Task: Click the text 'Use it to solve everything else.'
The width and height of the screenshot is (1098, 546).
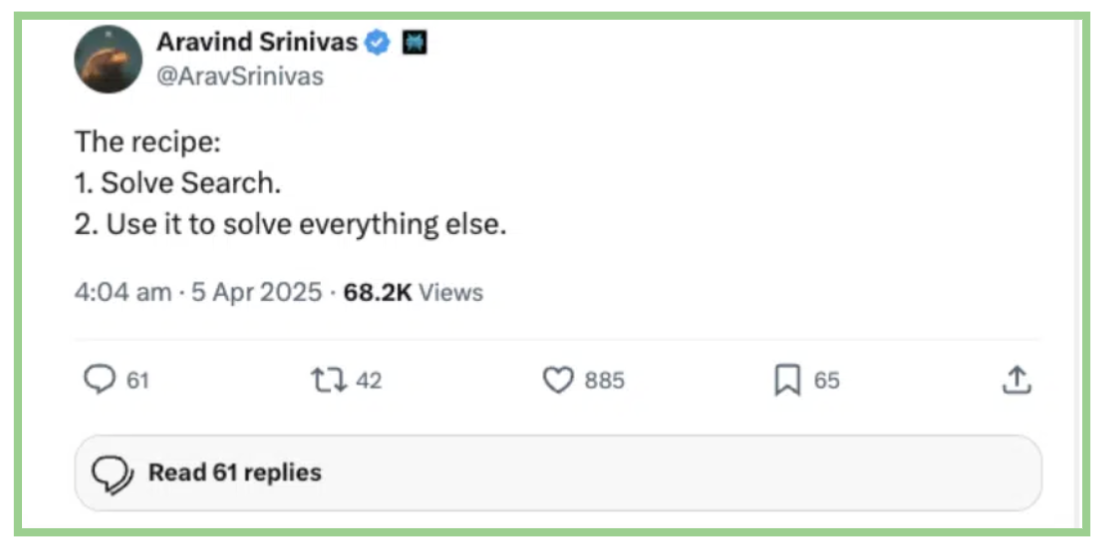Action: point(306,225)
